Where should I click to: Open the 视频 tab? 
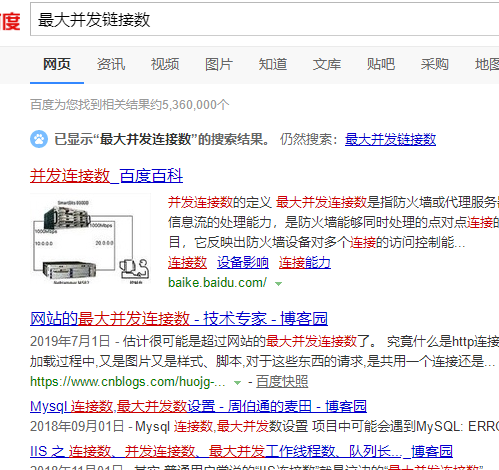(x=165, y=64)
